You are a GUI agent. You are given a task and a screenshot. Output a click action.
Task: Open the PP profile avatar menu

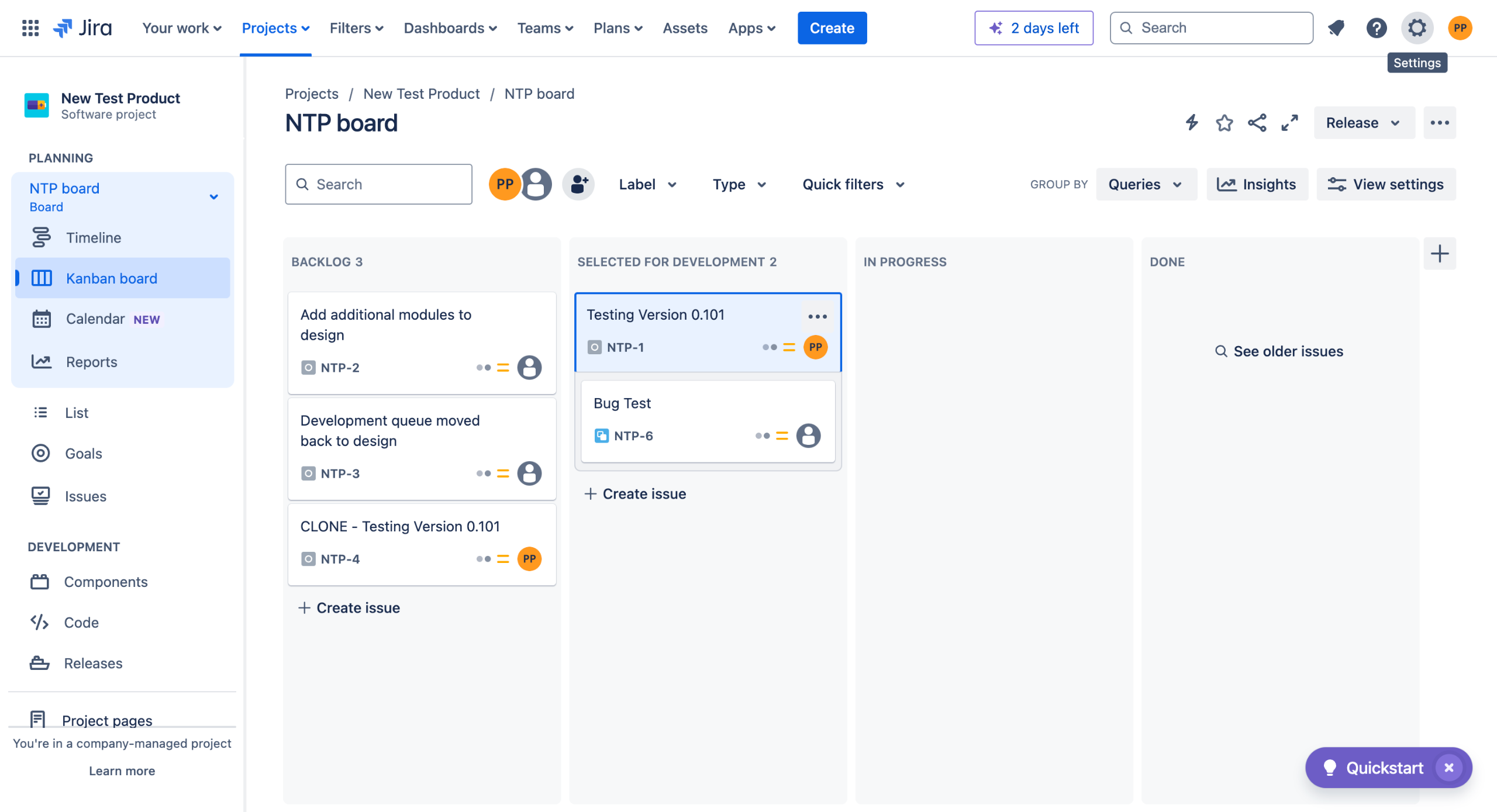click(x=1460, y=27)
